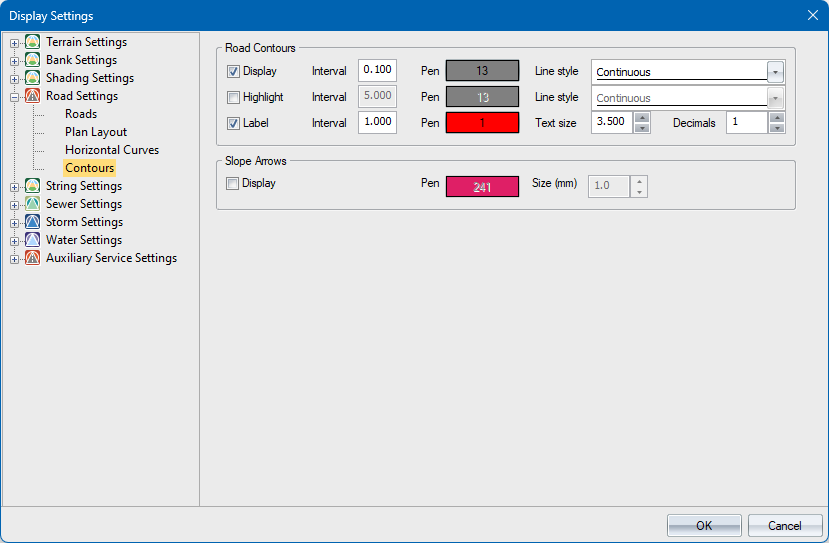Click the Storm Settings icon

point(32,222)
